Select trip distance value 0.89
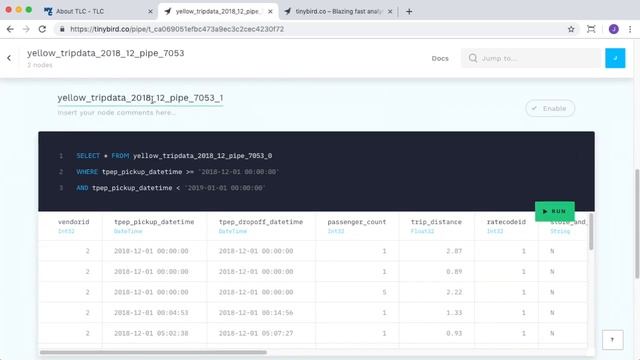This screenshot has width=640, height=360. (x=454, y=271)
